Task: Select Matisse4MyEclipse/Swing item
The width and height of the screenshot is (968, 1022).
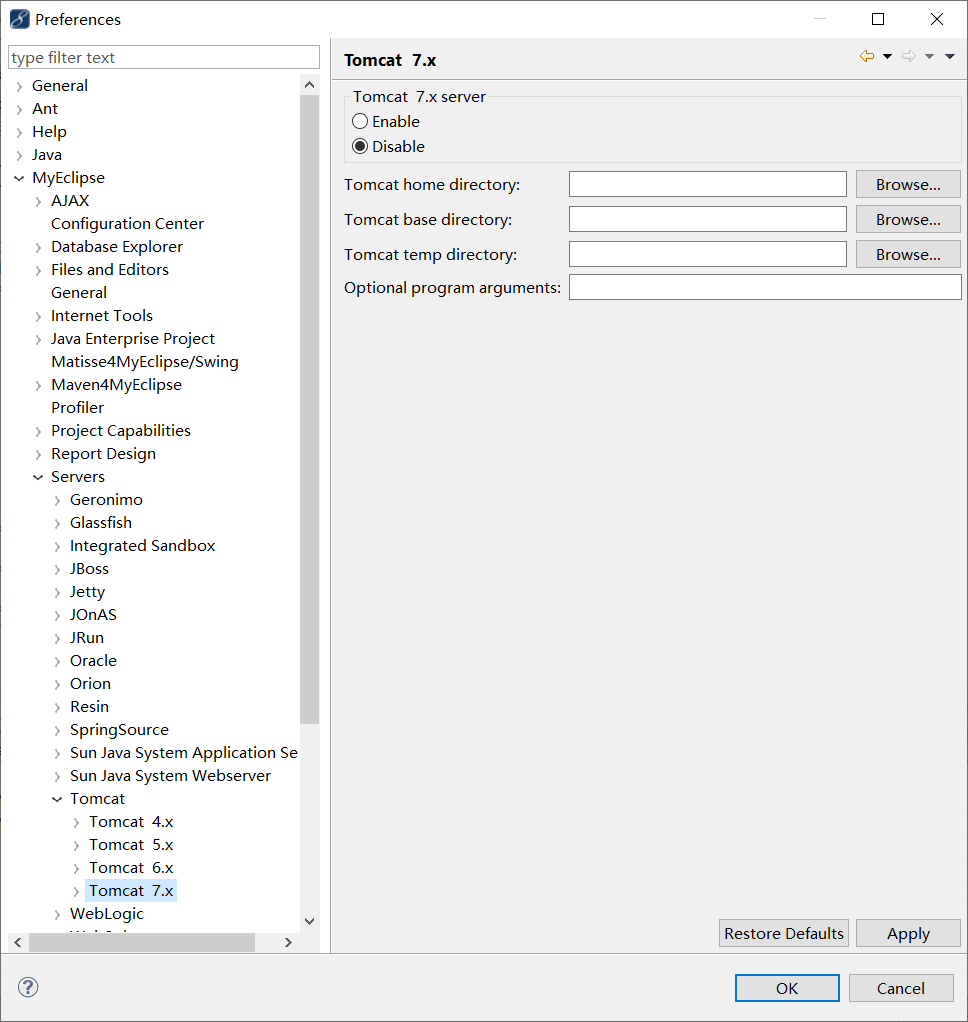Action: point(145,362)
